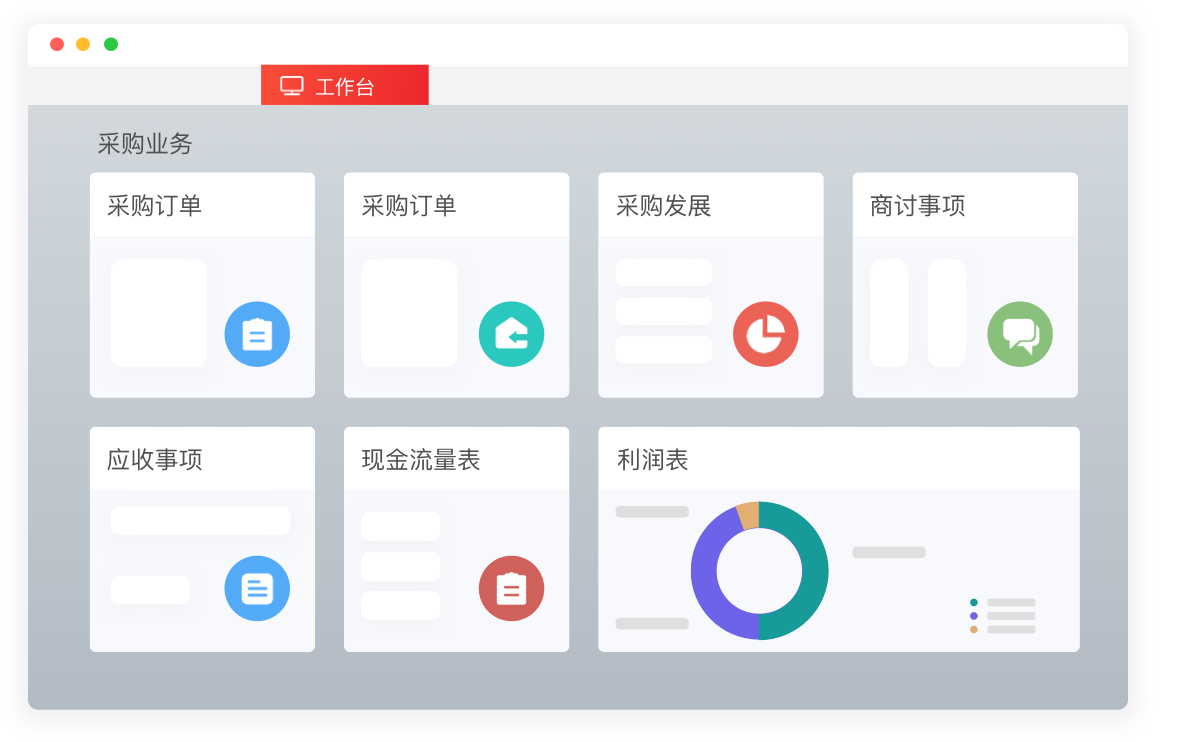The image size is (1184, 742).
Task: Switch to the 工作台 tab
Action: pos(345,86)
